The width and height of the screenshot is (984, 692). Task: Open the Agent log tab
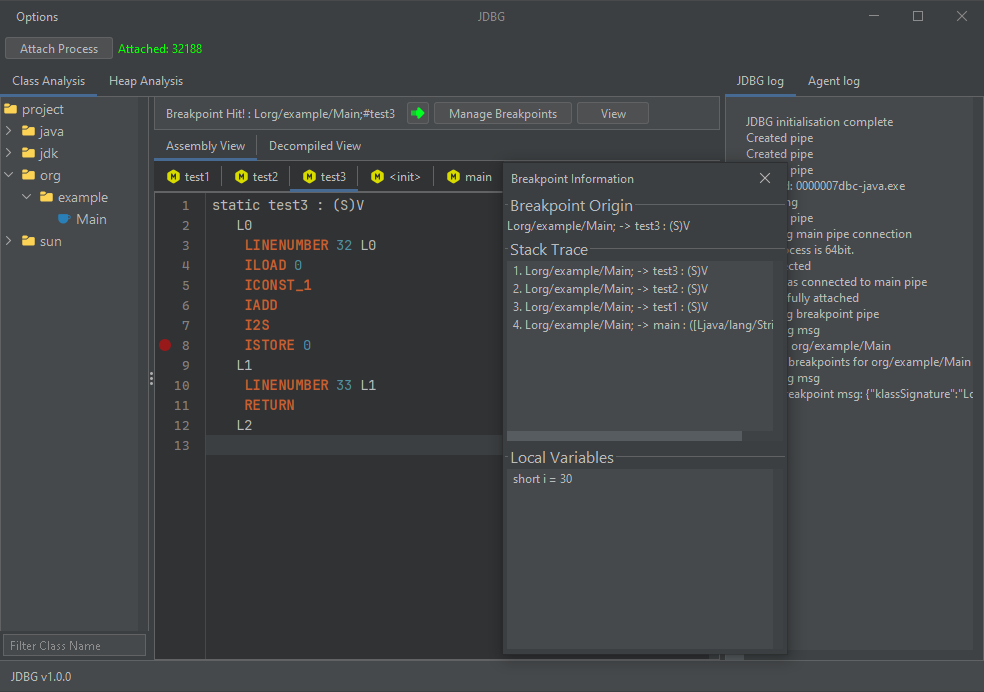(834, 81)
